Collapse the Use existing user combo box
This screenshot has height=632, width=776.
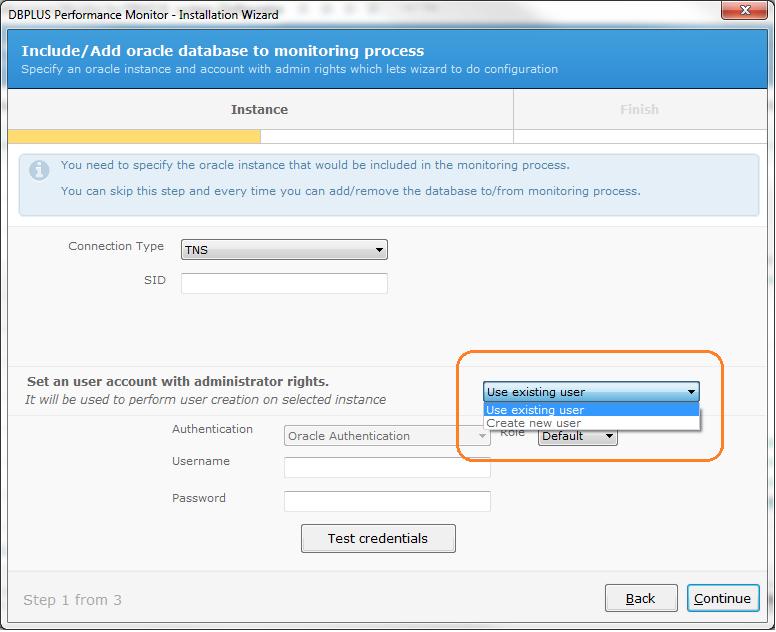[591, 391]
